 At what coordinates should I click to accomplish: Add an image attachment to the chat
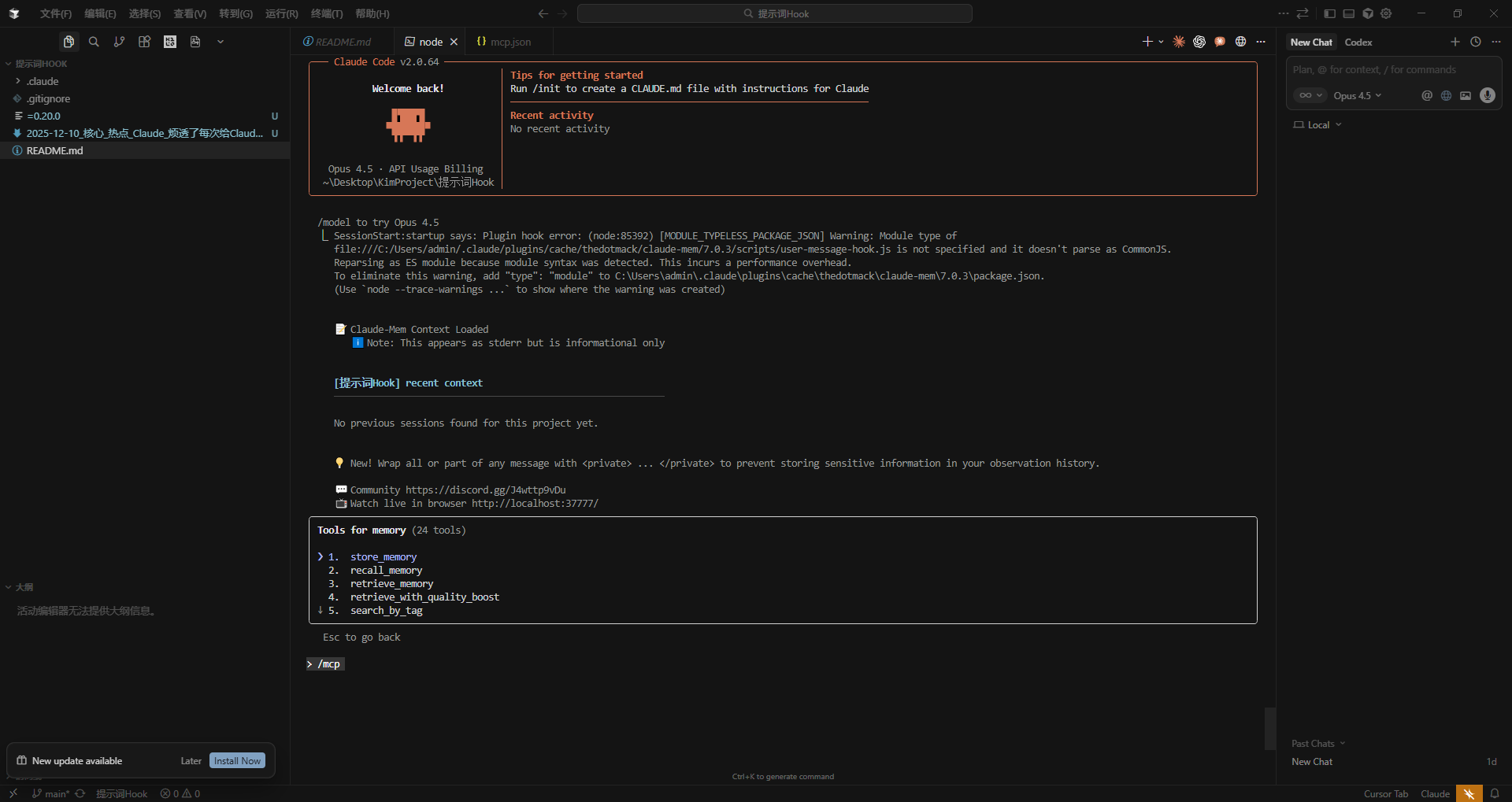pos(1466,95)
